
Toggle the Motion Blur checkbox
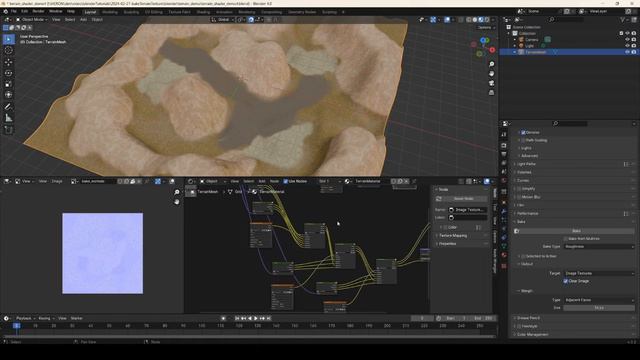tap(519, 197)
